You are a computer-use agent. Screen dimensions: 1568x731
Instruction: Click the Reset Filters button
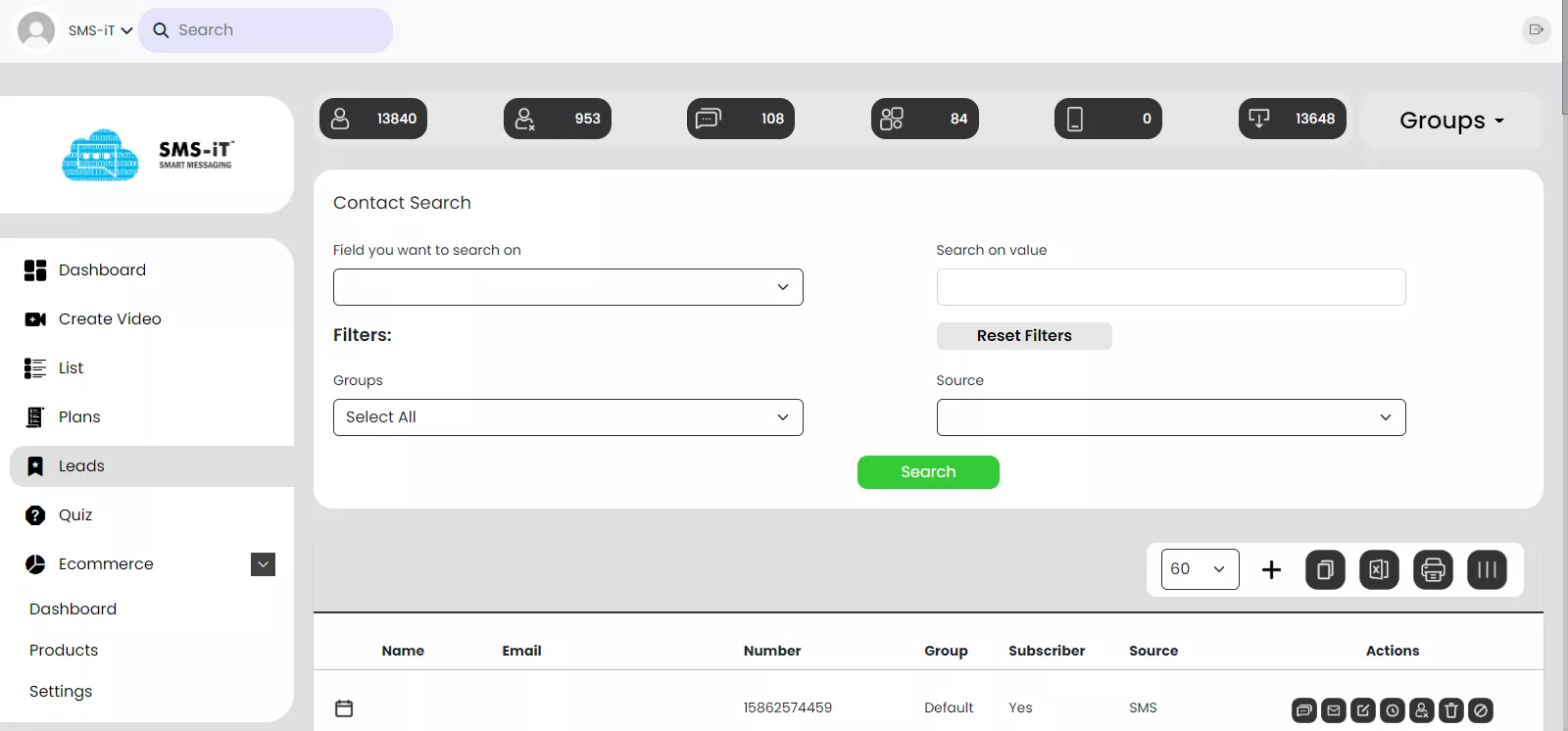tap(1023, 336)
